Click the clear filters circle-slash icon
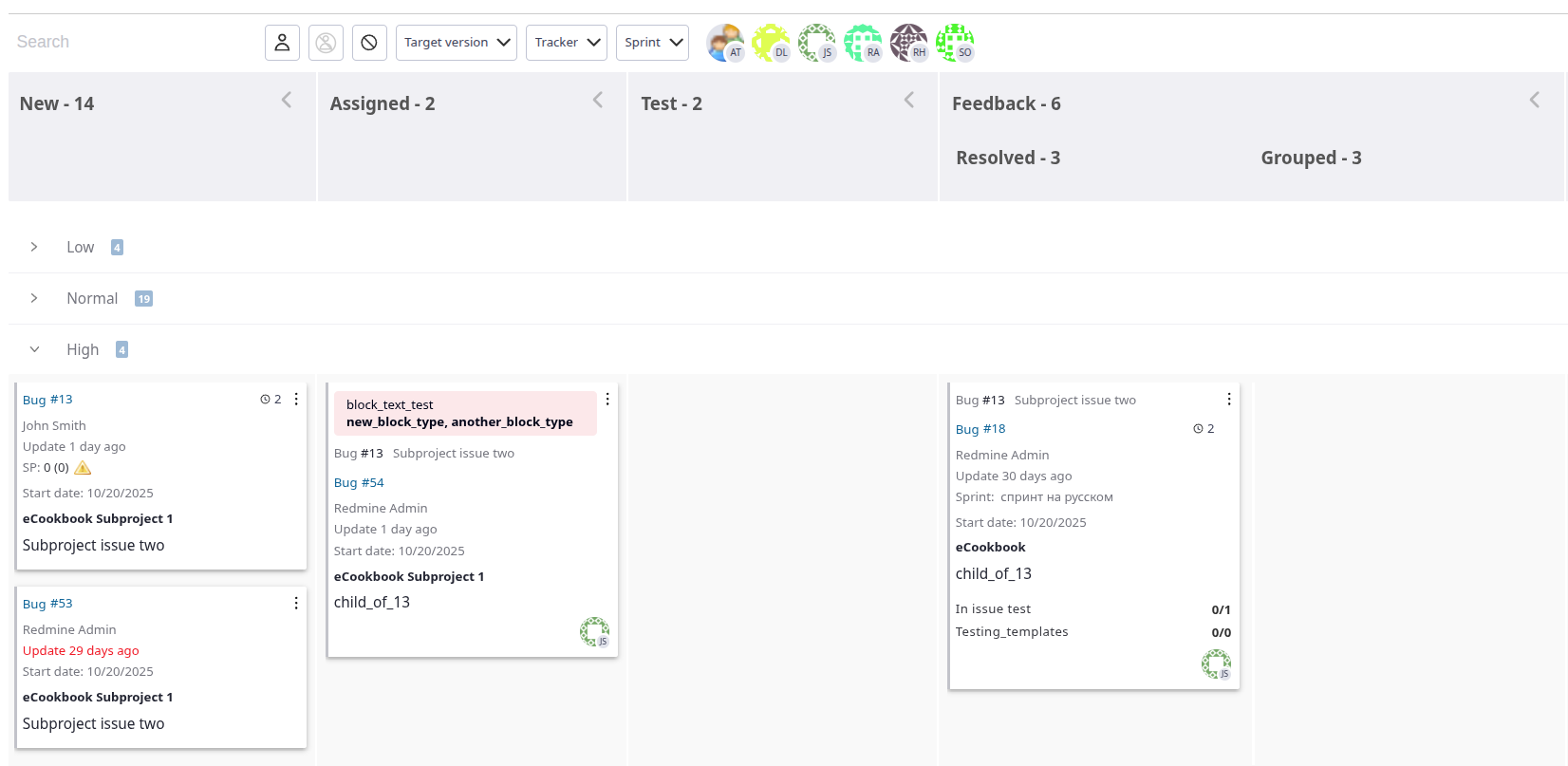1568x766 pixels. [x=369, y=43]
